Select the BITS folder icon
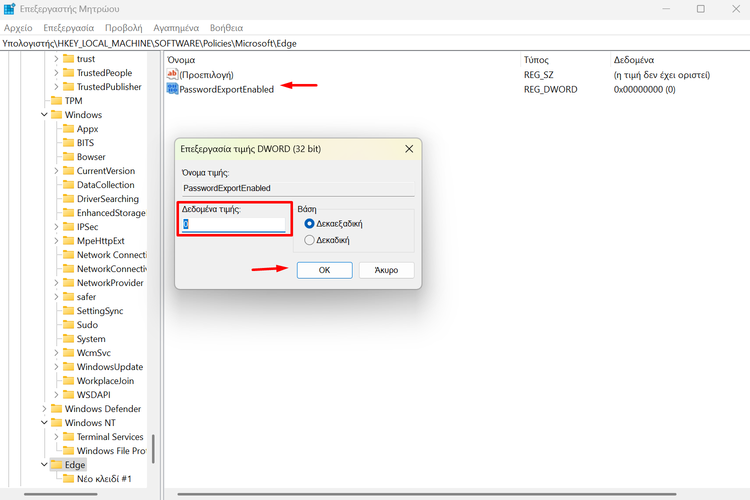This screenshot has width=750, height=500. tap(68, 143)
